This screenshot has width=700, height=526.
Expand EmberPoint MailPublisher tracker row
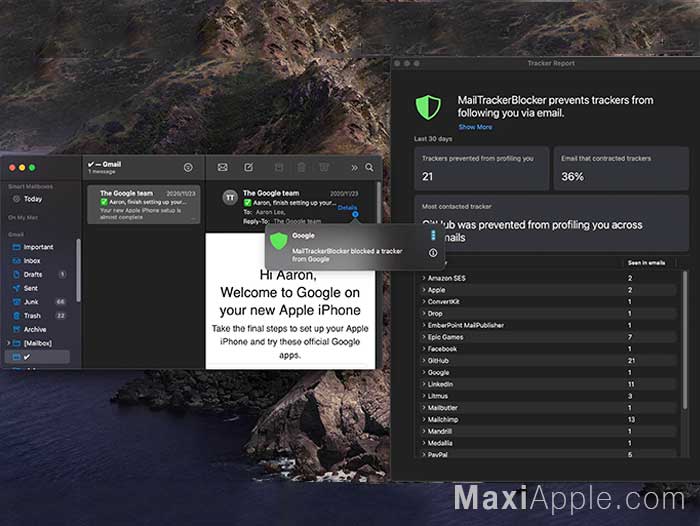click(x=424, y=325)
